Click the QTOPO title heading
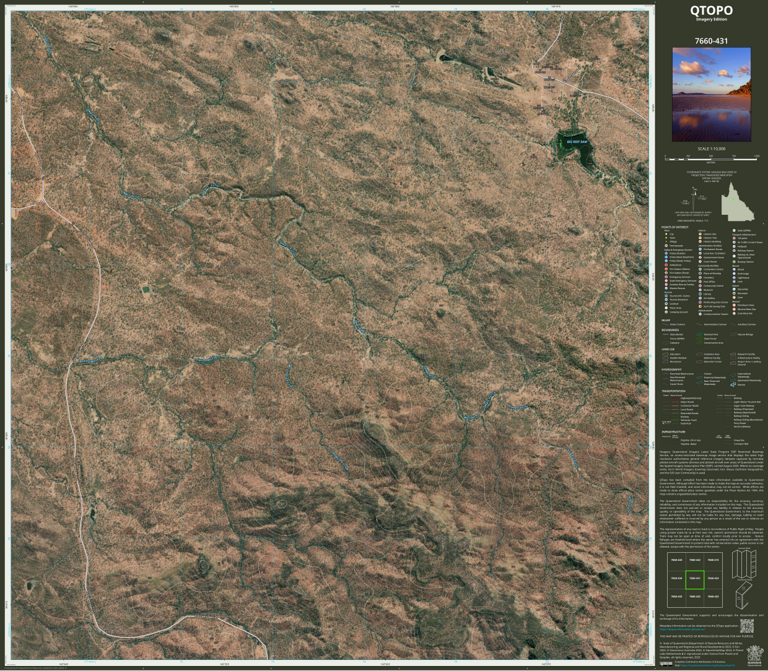Screen dimensions: 768x671 click(711, 10)
